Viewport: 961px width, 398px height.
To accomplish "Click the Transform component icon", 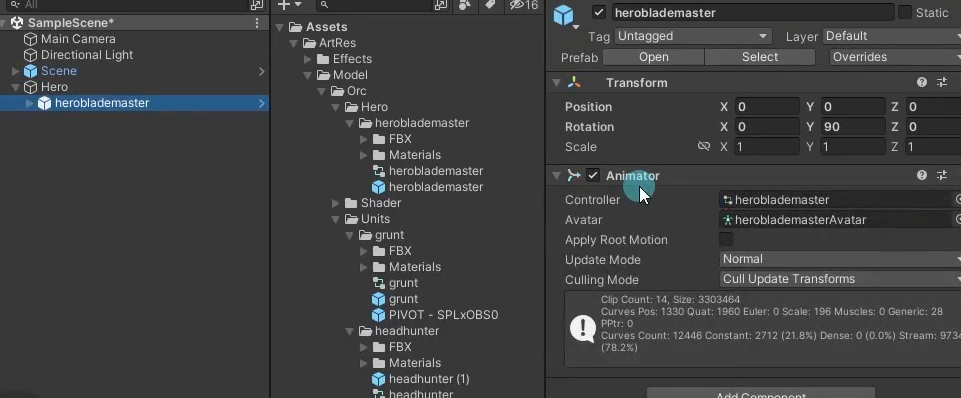I will pos(574,82).
